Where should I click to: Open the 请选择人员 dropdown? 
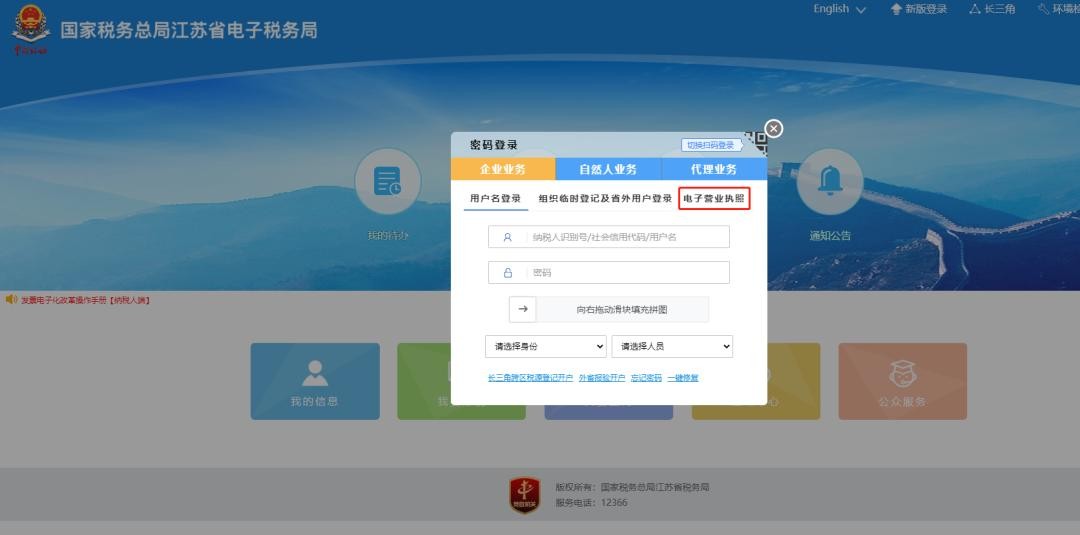coord(672,346)
